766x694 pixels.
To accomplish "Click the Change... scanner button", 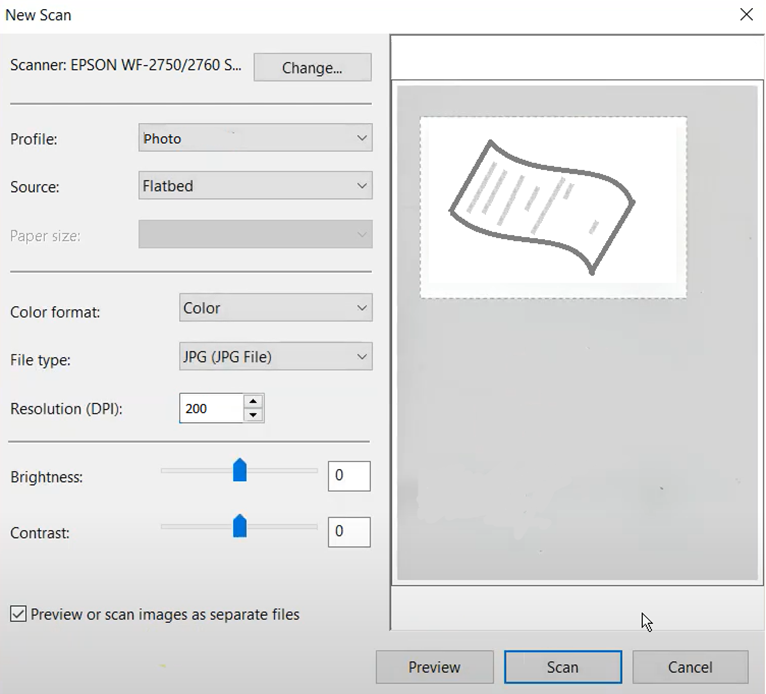I will (x=312, y=67).
